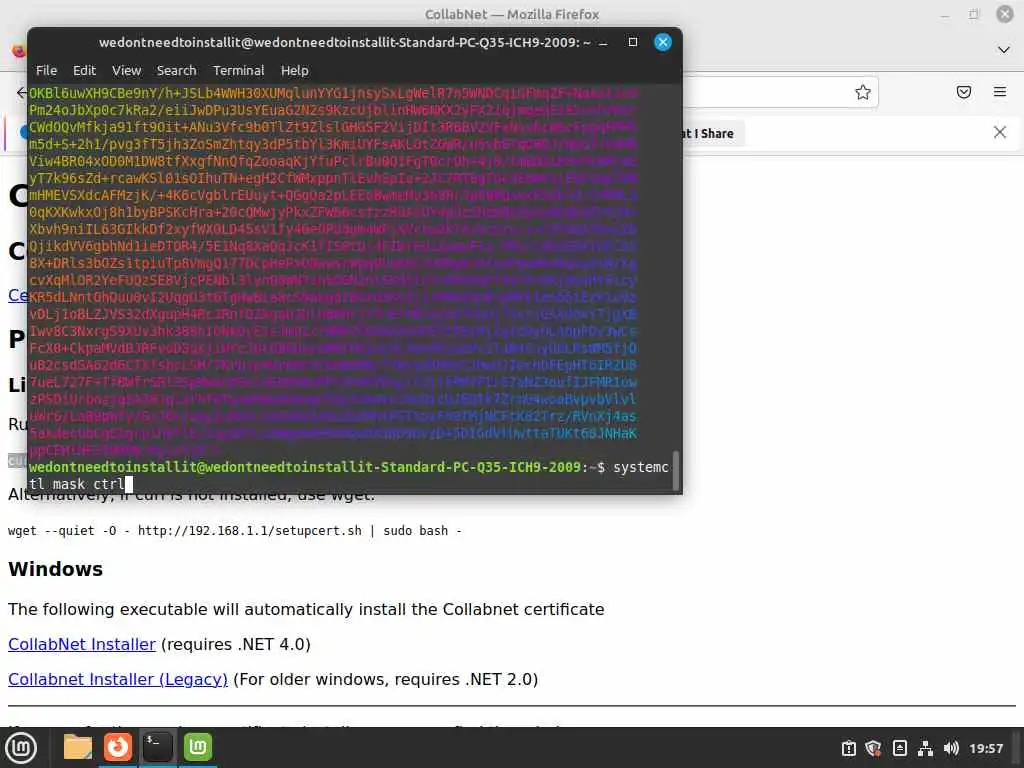The image size is (1024, 768).
Task: Open the File menu in terminal
Action: (46, 71)
